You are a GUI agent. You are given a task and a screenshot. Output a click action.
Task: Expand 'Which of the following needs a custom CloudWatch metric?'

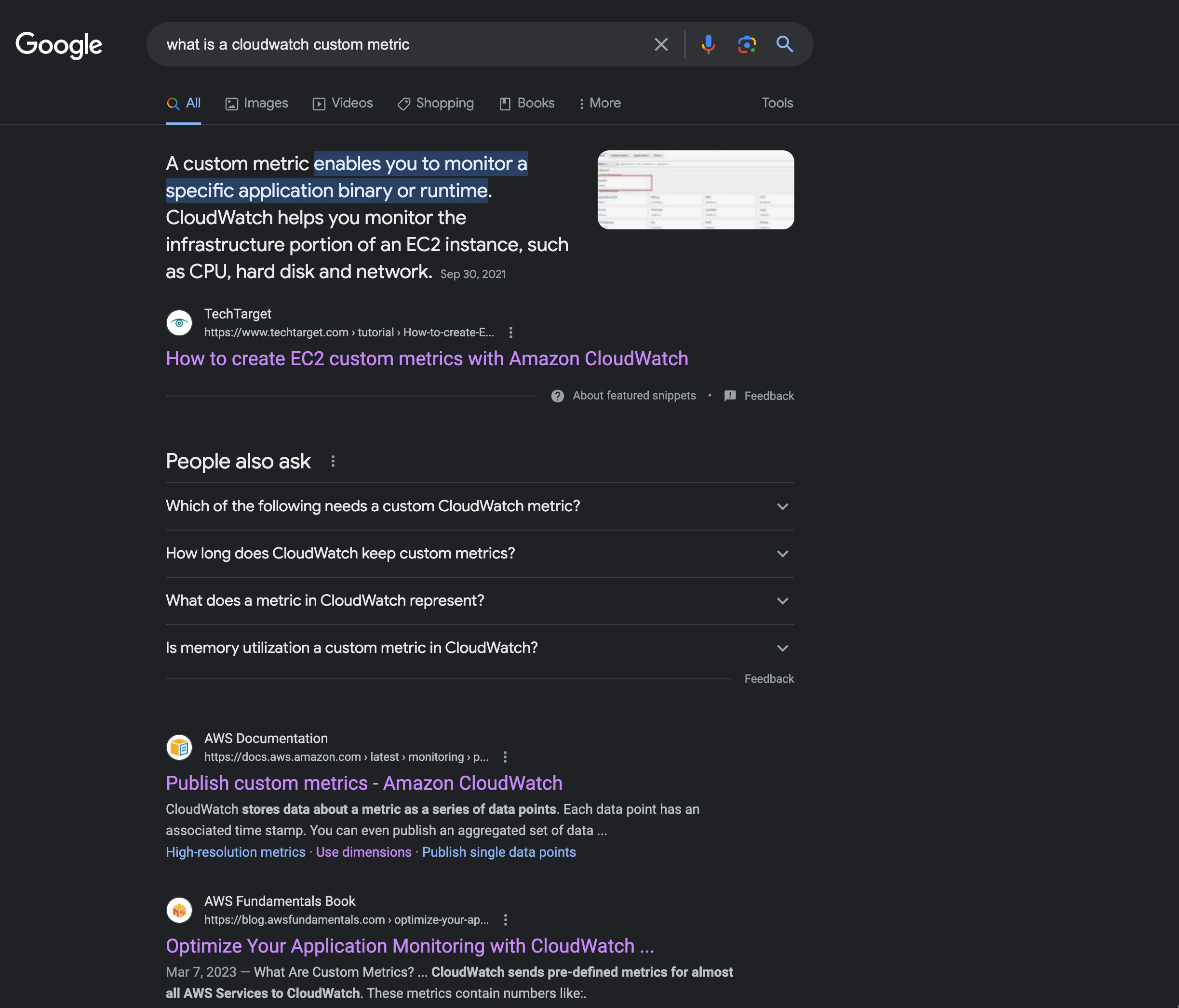480,506
